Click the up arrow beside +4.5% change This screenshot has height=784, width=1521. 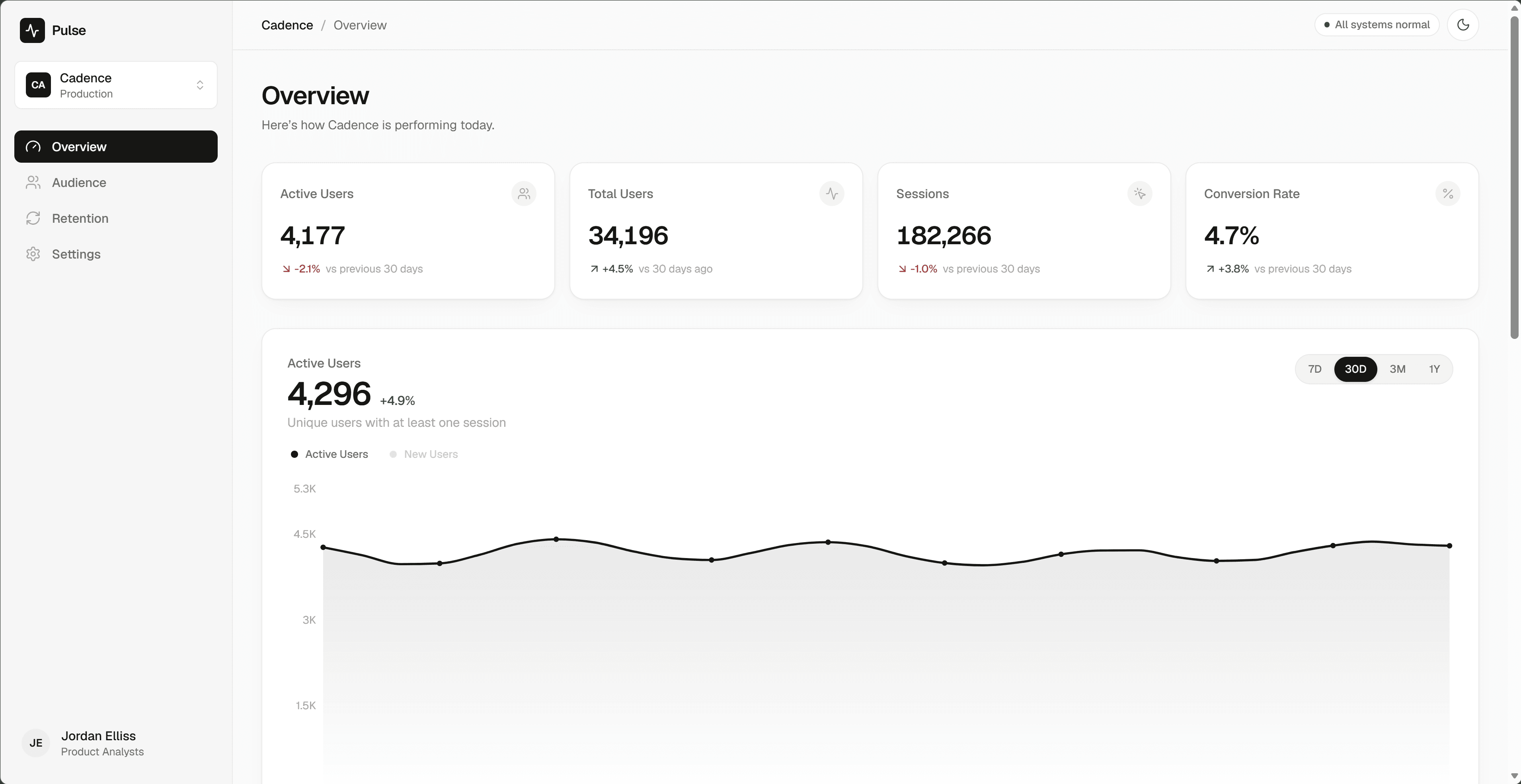point(594,269)
